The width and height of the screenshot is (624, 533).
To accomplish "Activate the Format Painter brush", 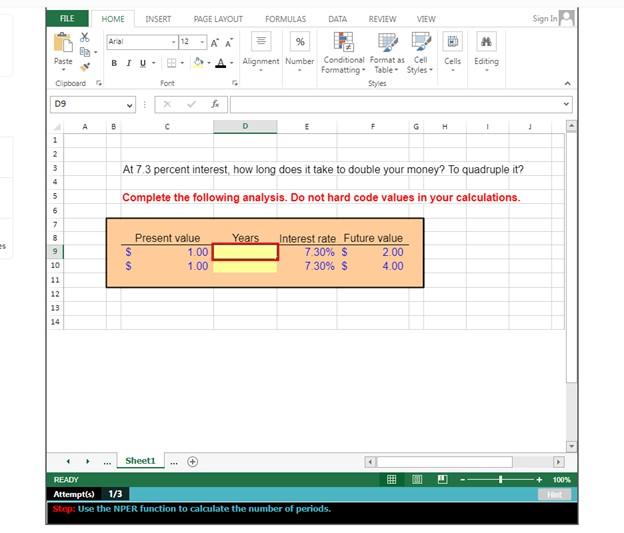I will [85, 67].
